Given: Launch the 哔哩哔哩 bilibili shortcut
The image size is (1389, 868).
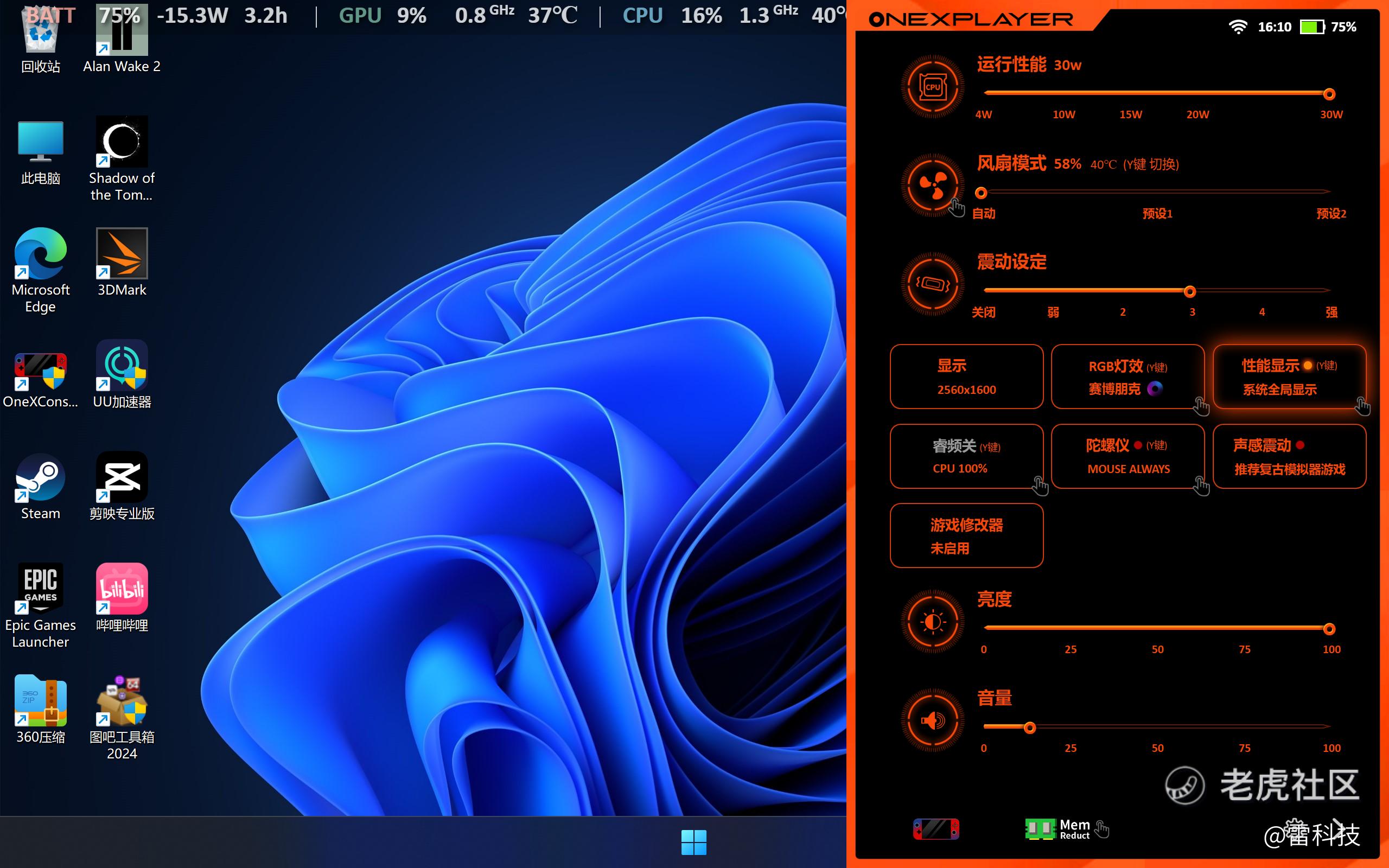Looking at the screenshot, I should coord(122,598).
